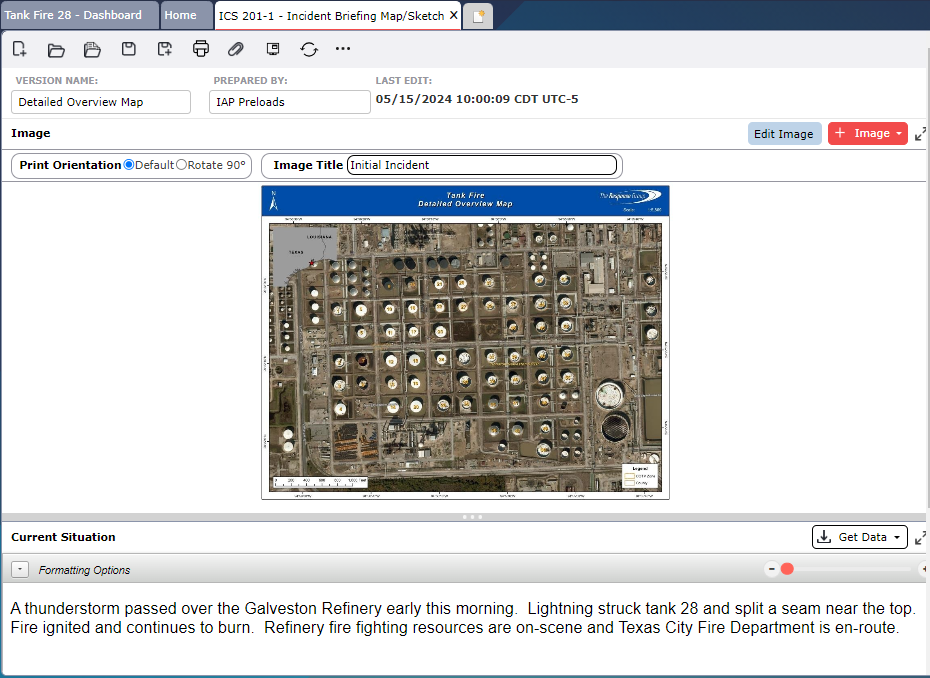Screen dimensions: 930x678
Task: Open the red Image dropdown button
Action: pos(867,134)
